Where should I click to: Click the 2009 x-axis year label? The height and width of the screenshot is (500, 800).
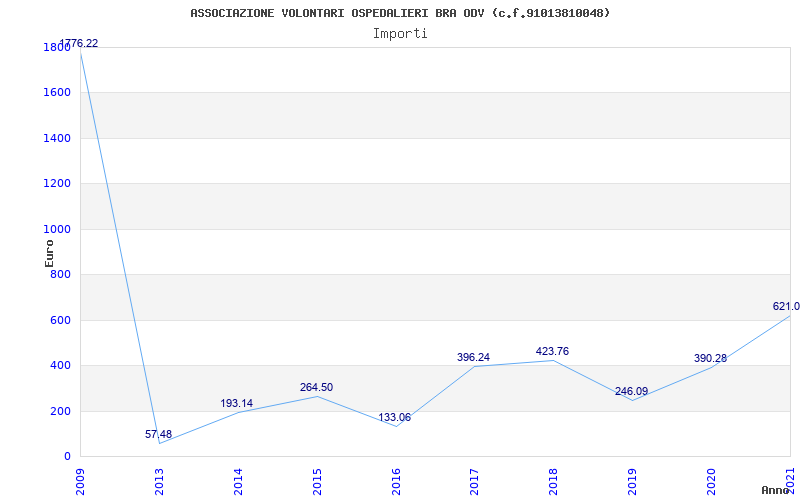pos(80,482)
